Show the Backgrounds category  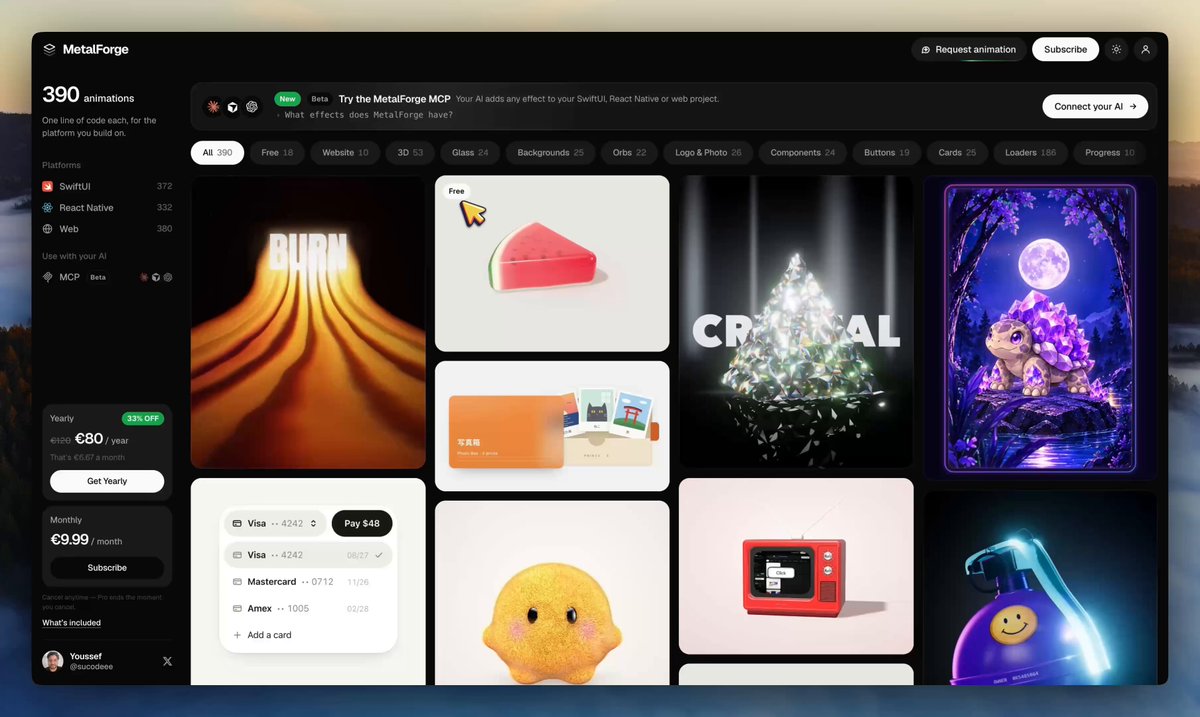pos(550,153)
